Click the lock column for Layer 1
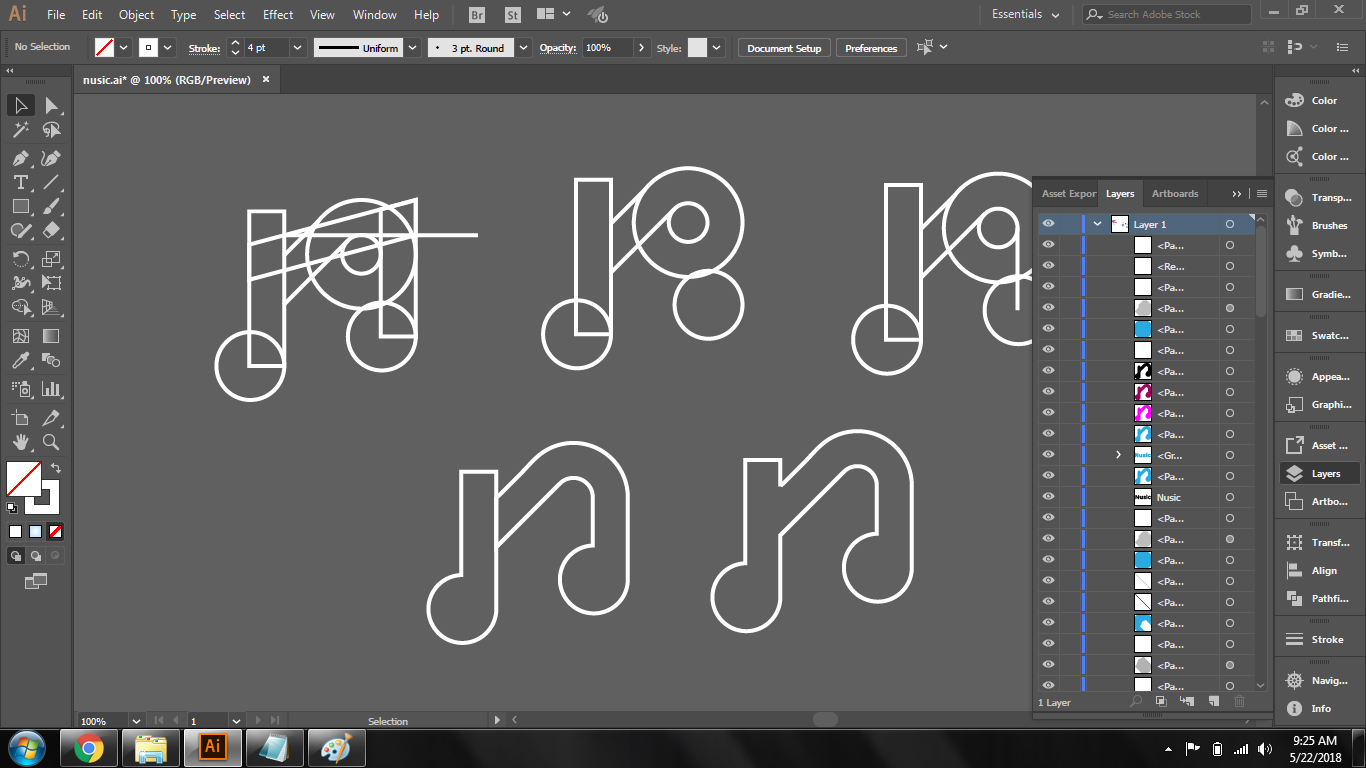The height and width of the screenshot is (768, 1366). pyautogui.click(x=1070, y=224)
